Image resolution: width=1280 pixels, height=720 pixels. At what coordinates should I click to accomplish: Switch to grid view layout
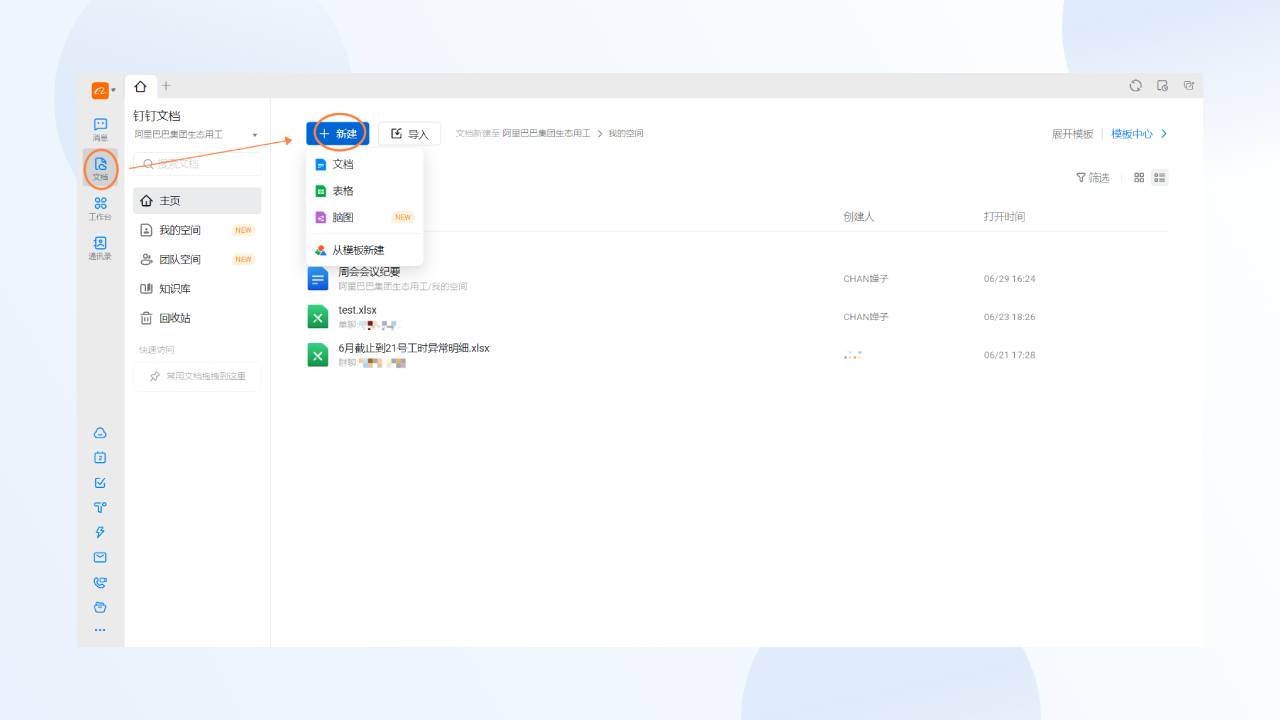(1139, 177)
